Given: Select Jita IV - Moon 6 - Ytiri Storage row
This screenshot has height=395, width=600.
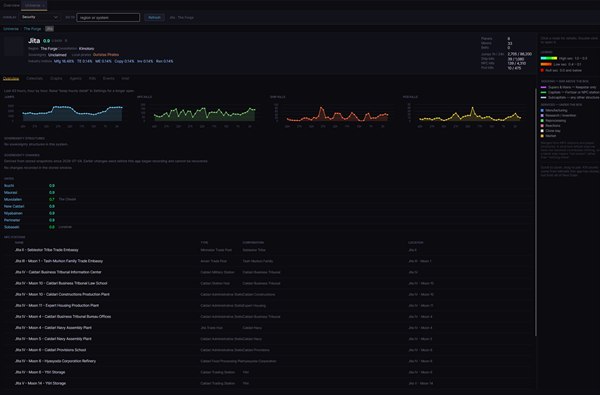Looking at the screenshot, I should pyautogui.click(x=268, y=372).
